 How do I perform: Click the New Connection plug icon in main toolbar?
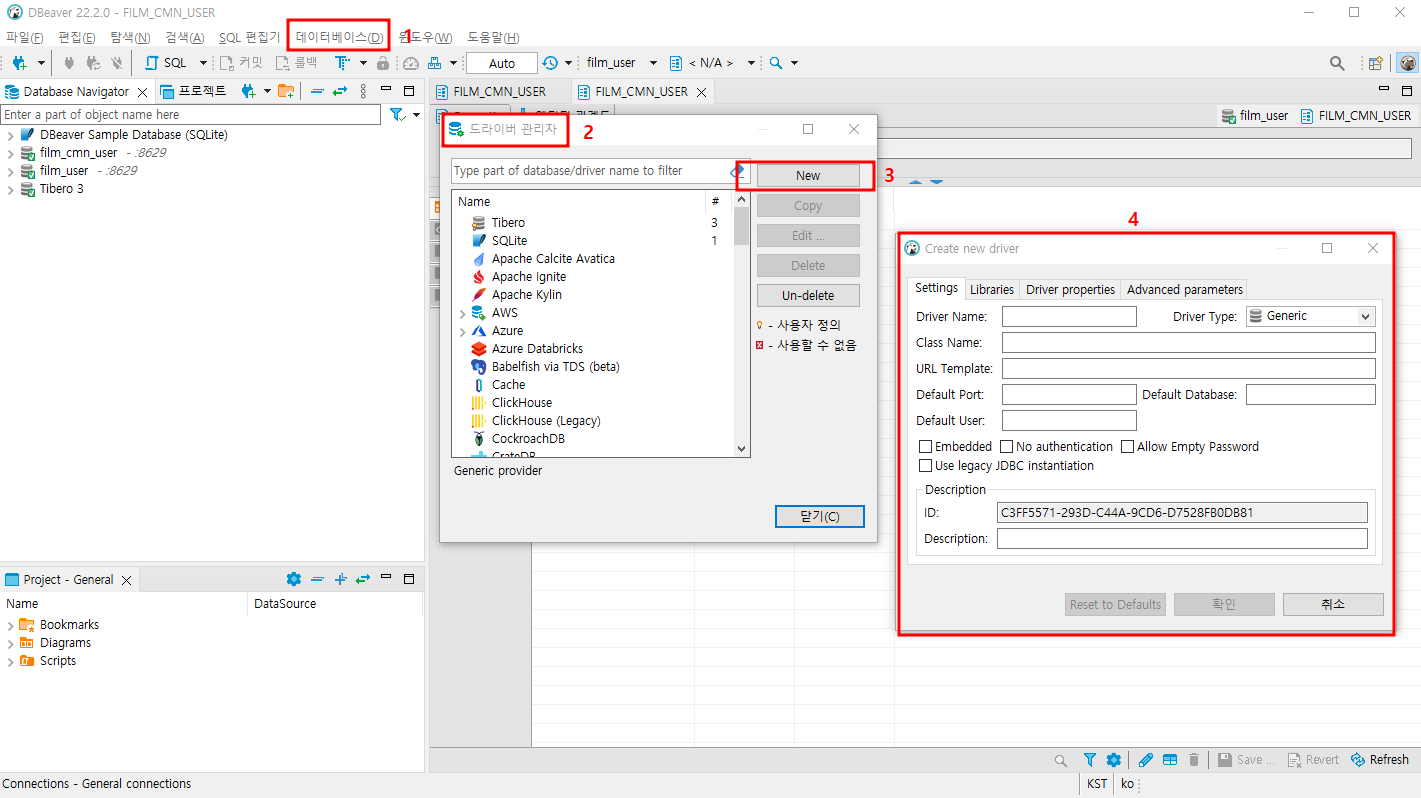(19, 63)
